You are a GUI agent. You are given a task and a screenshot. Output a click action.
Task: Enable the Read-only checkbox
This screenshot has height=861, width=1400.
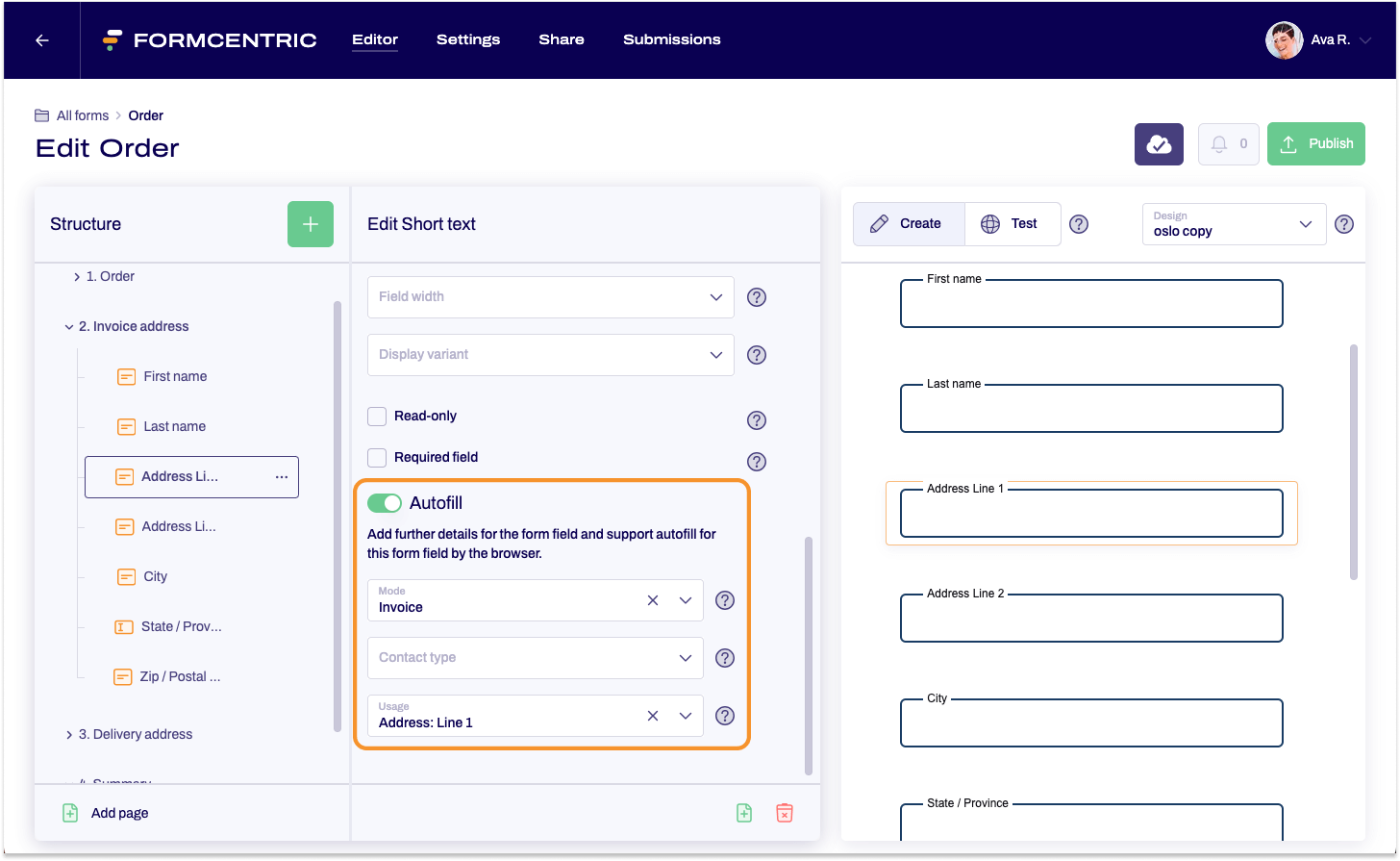pos(377,416)
